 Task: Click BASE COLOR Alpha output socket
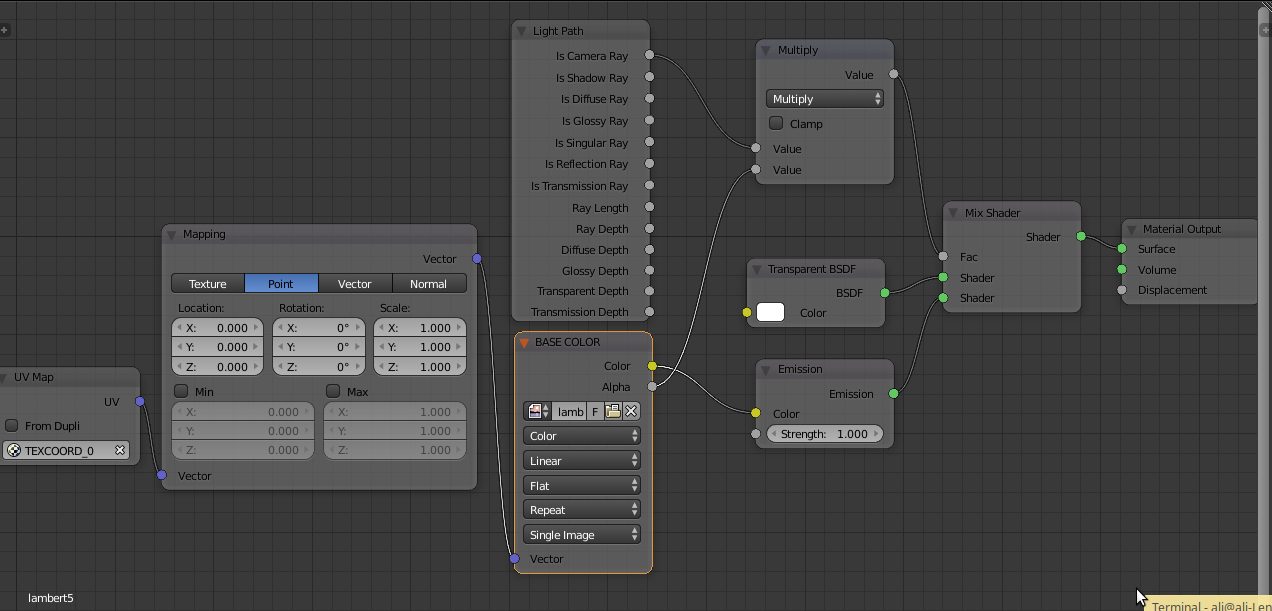coord(652,386)
